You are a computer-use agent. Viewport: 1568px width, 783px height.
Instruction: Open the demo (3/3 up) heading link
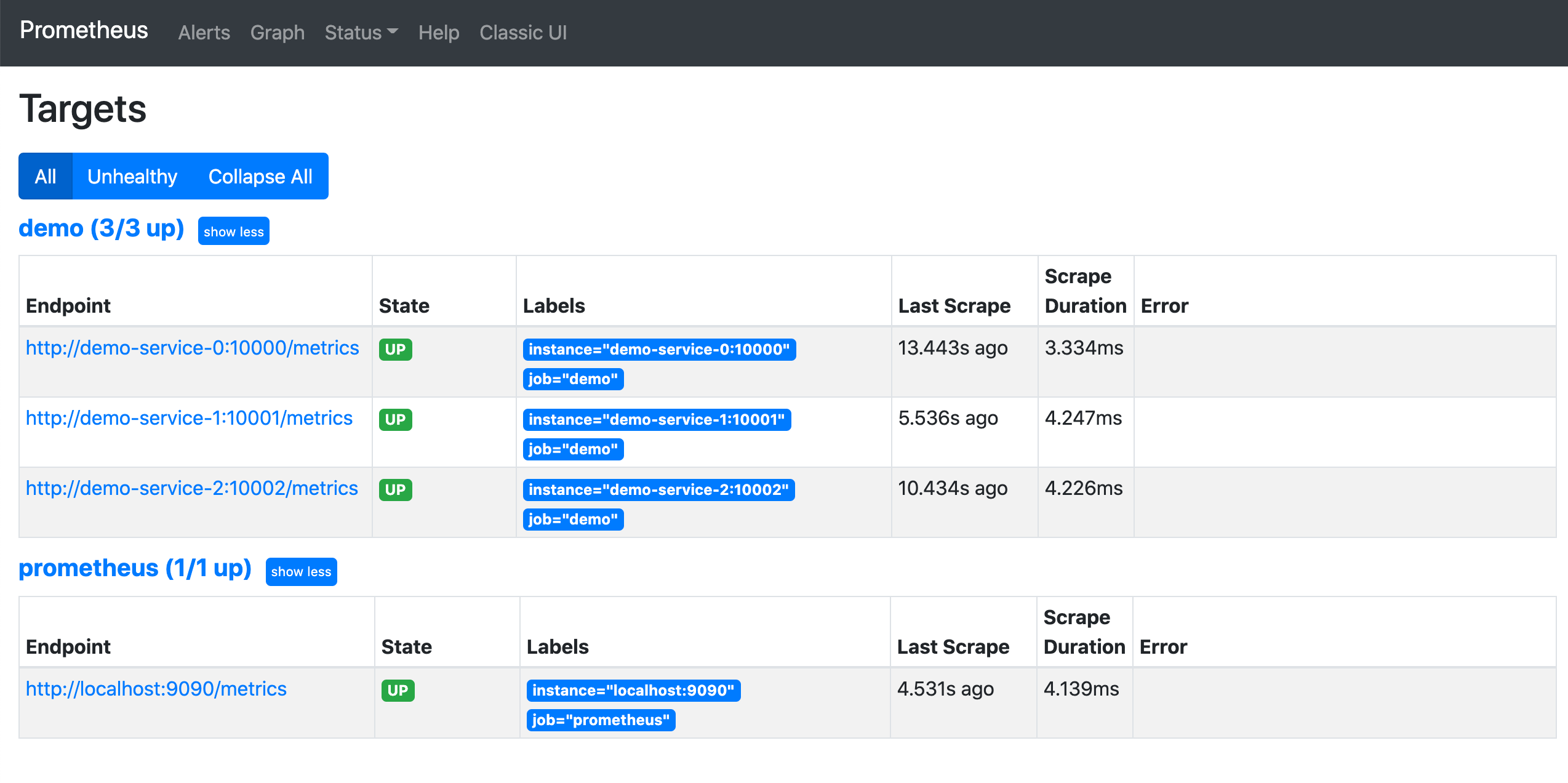tap(102, 228)
